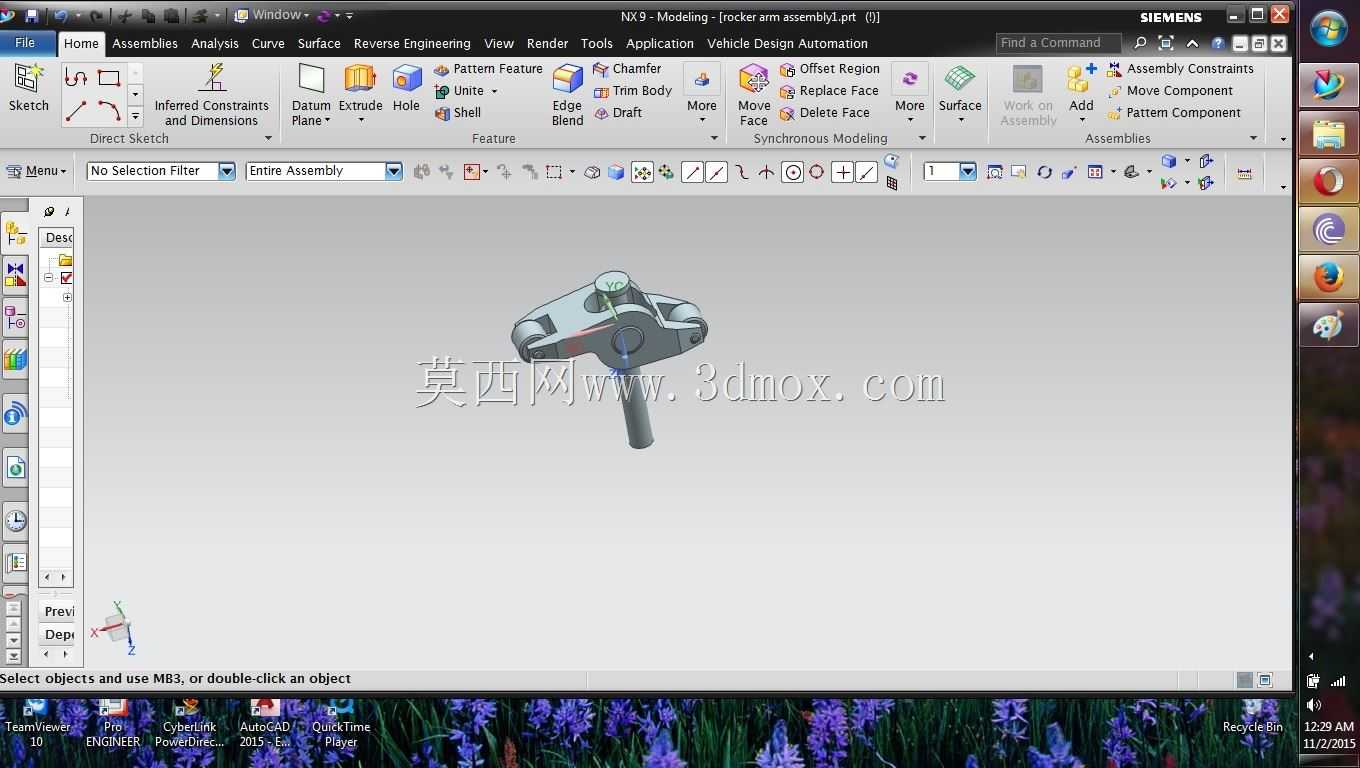
Task: Open the Surface tool
Action: (960, 95)
